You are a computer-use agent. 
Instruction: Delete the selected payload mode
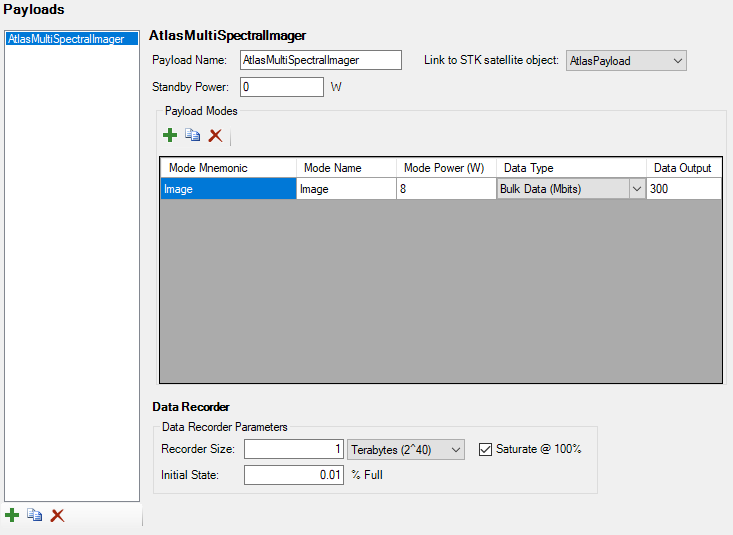(x=215, y=135)
